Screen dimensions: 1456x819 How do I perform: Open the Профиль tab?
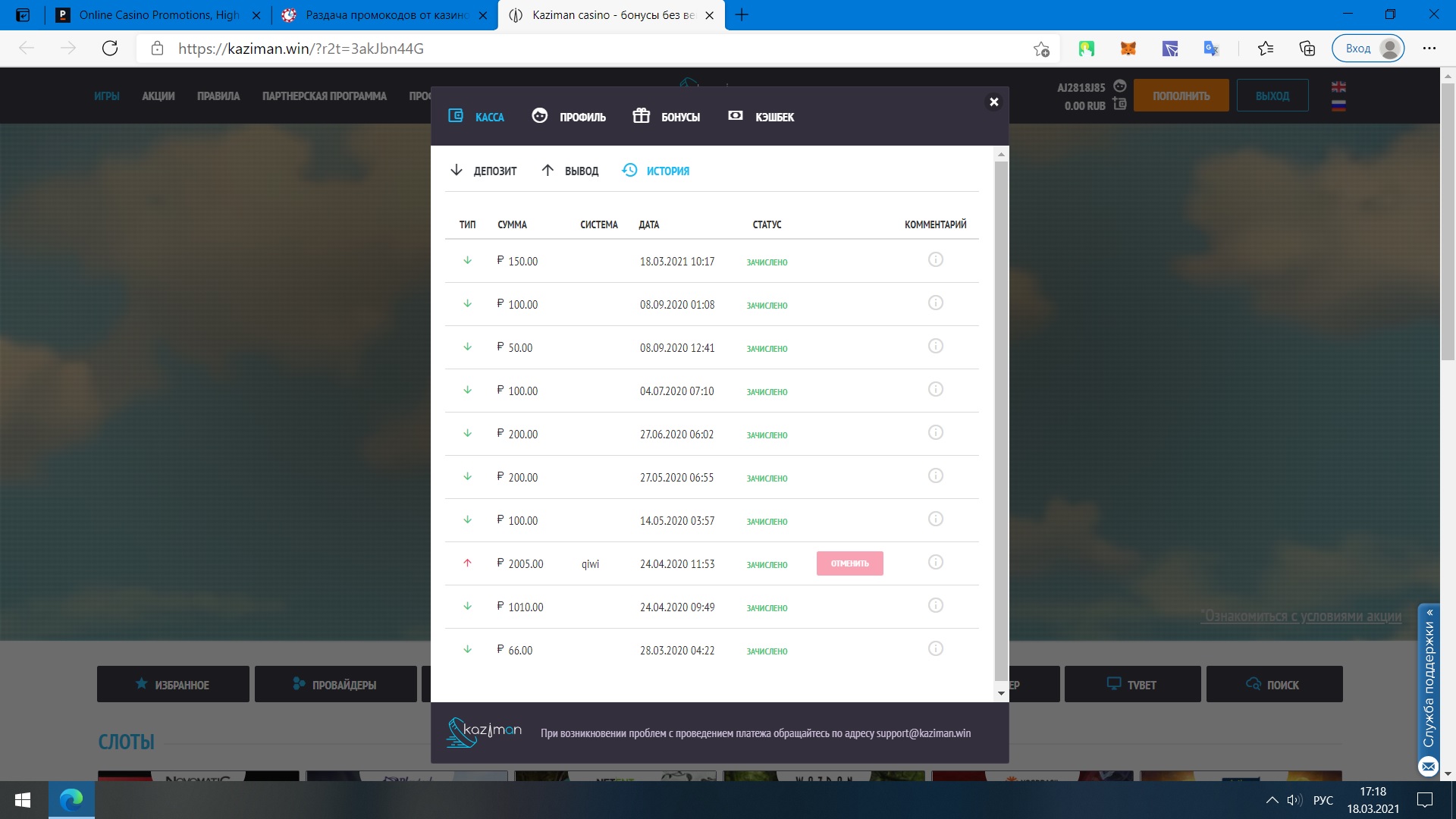point(569,116)
